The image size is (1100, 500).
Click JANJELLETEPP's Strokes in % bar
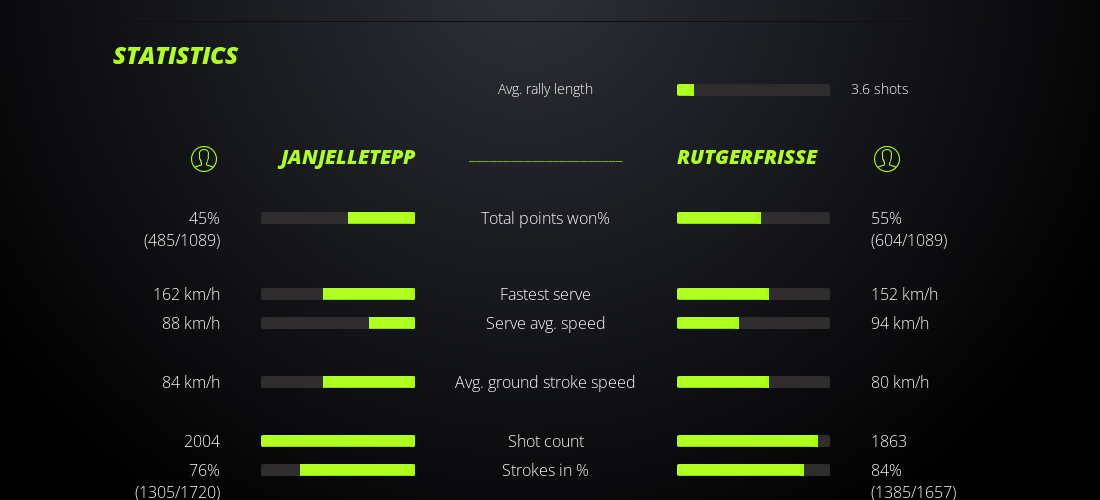pos(338,470)
